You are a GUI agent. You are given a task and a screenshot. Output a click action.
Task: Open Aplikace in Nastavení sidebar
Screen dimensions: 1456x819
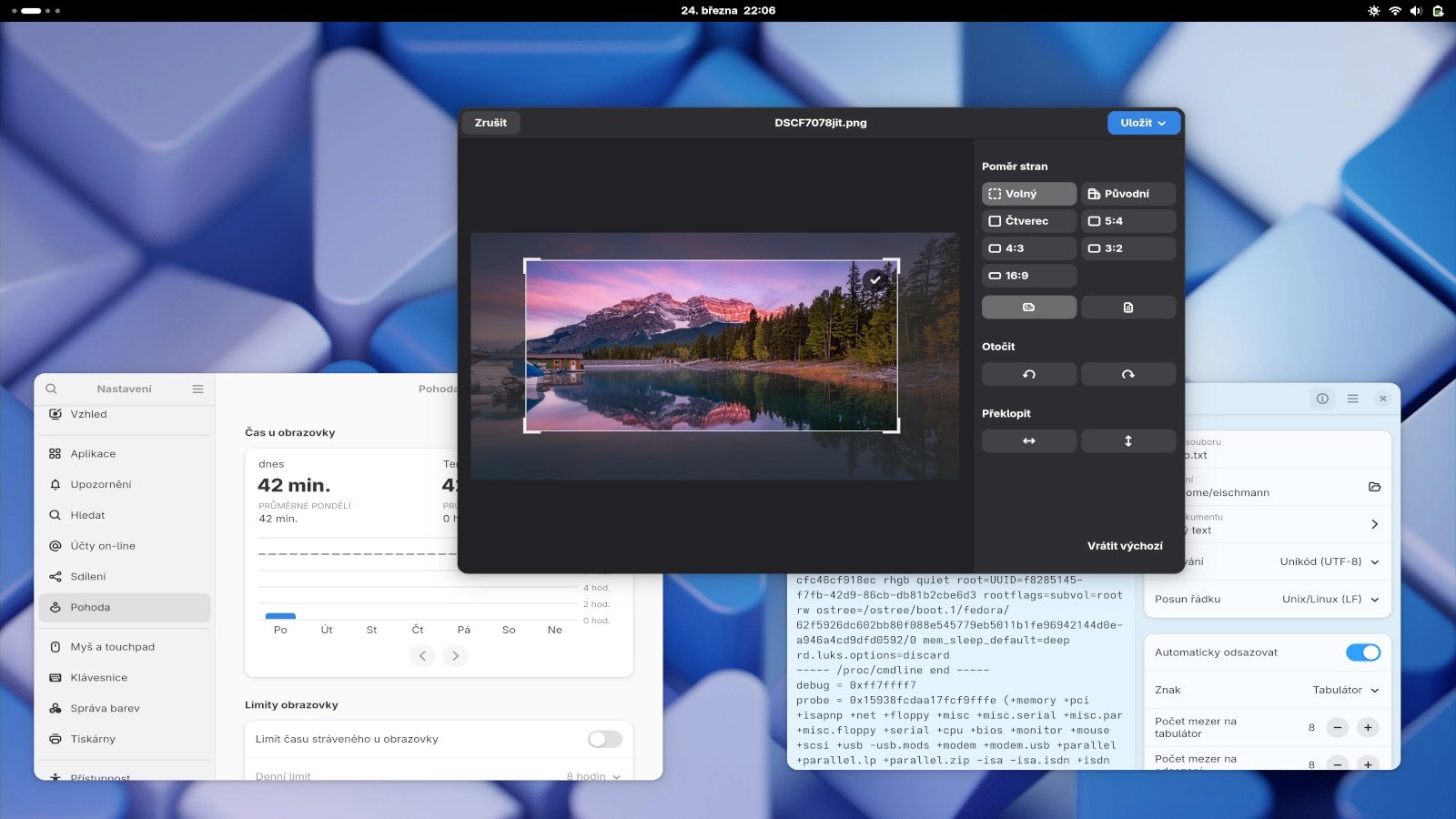(125, 454)
